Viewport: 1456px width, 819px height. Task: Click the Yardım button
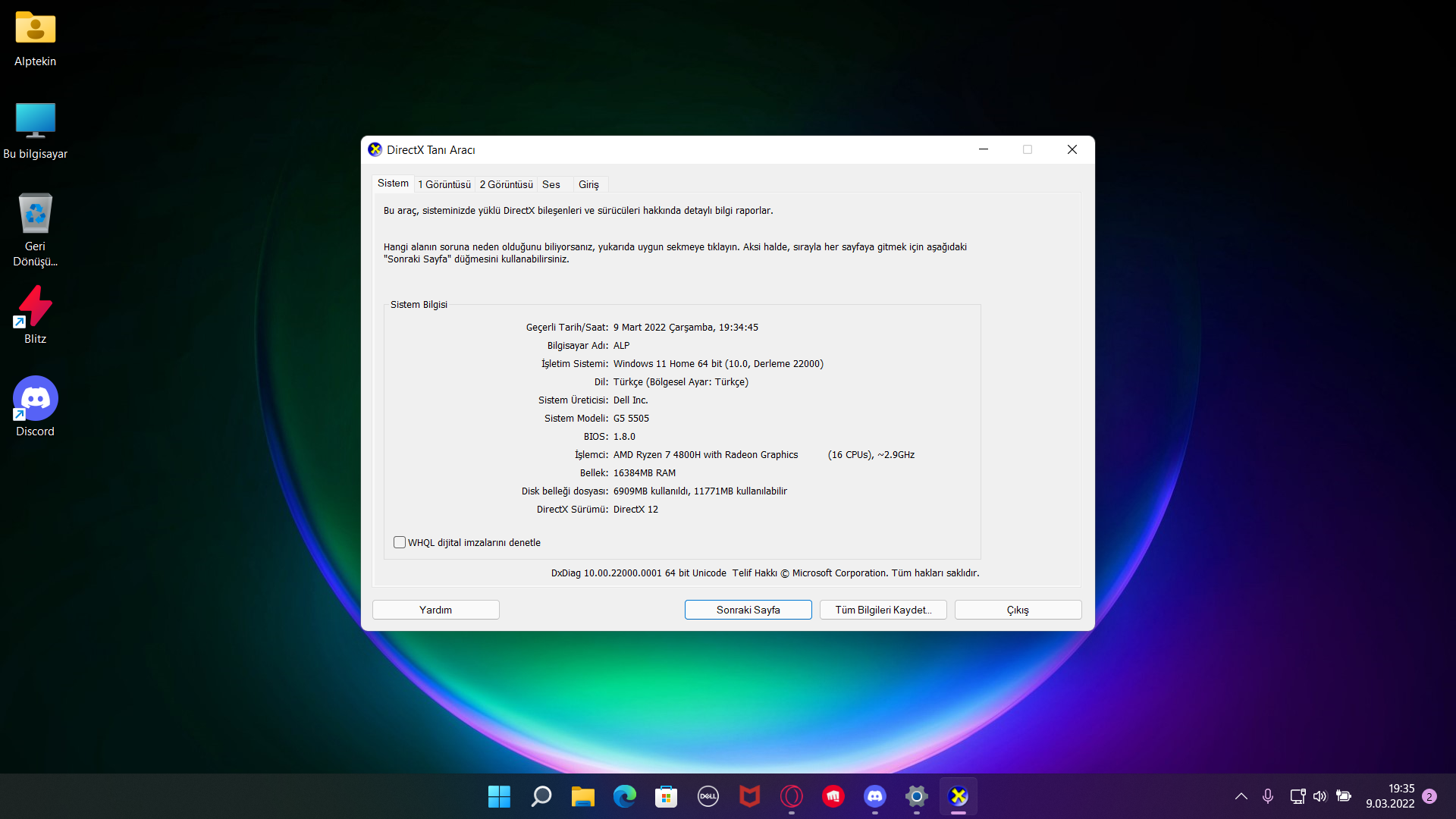click(436, 610)
